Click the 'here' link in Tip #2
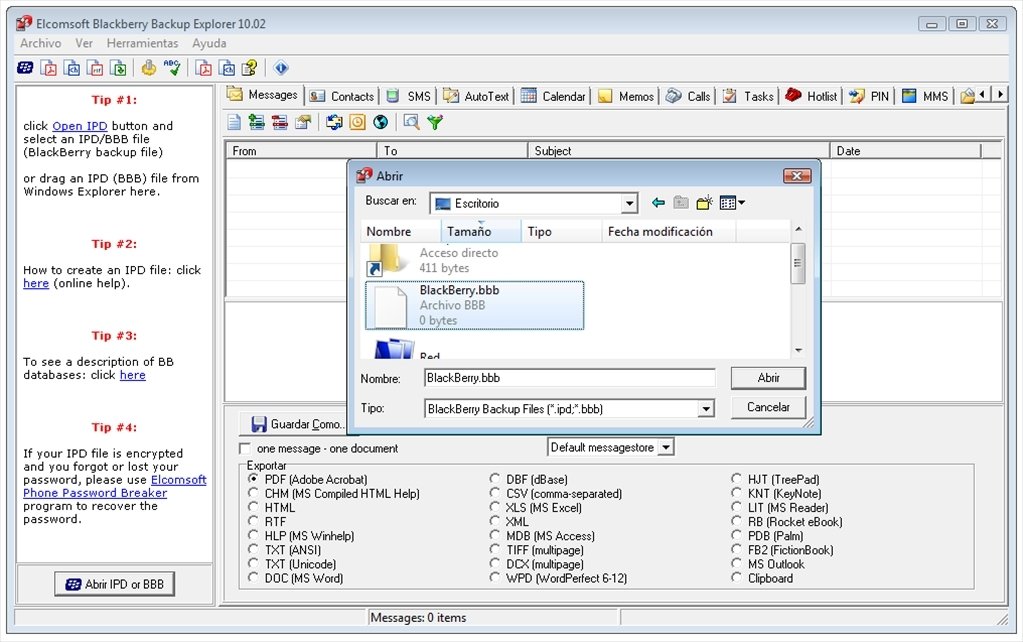The image size is (1023, 642). [x=36, y=283]
